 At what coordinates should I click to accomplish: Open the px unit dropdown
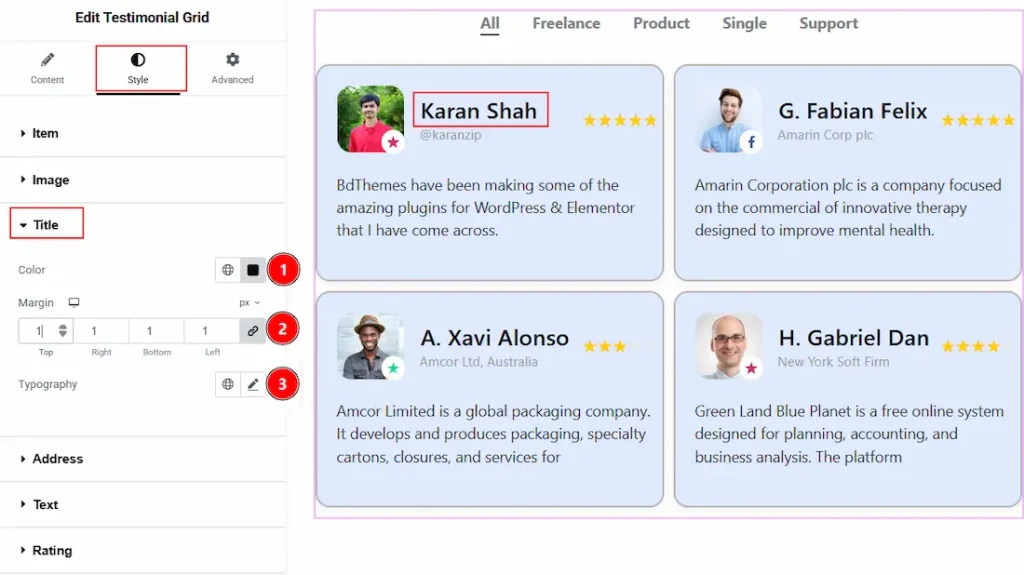click(249, 302)
